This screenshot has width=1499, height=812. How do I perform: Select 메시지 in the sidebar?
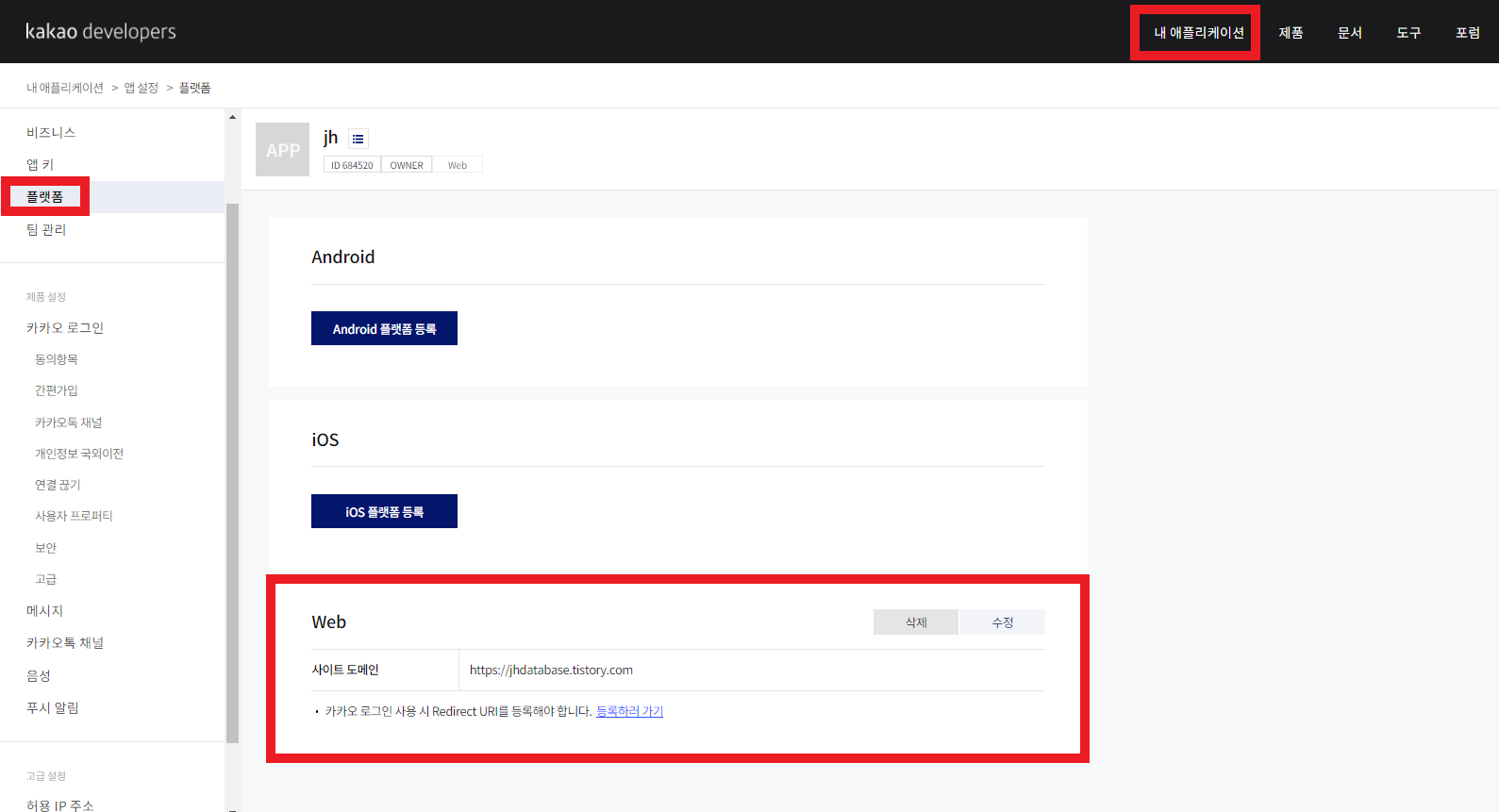tap(44, 611)
